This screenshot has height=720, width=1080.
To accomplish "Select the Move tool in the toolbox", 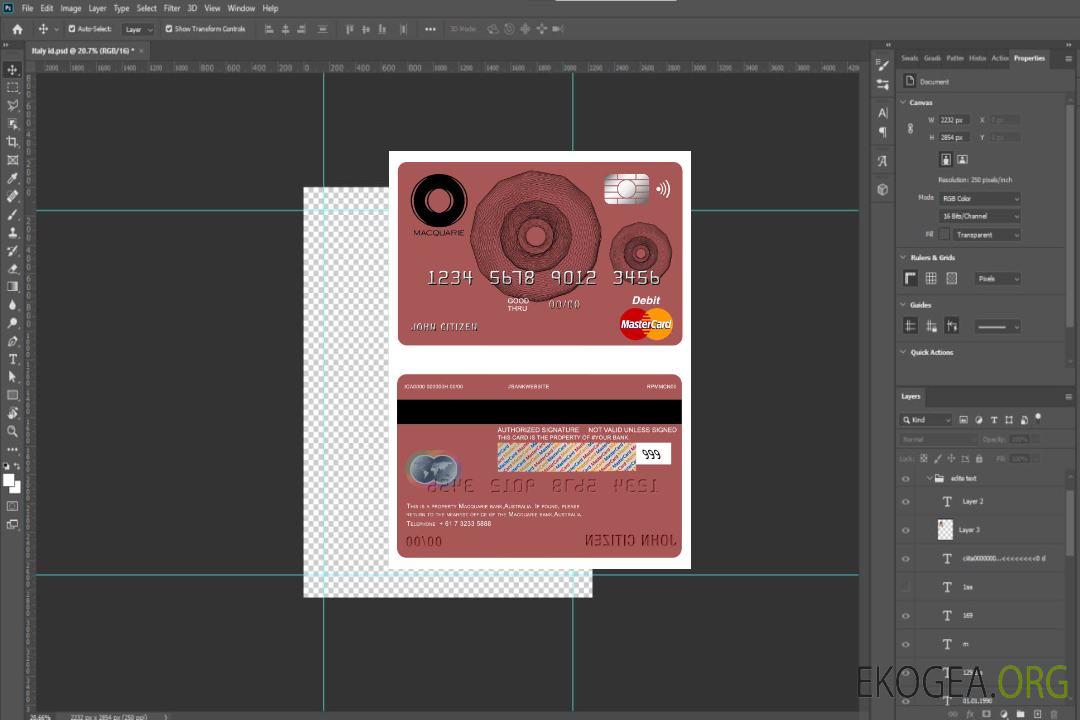I will click(x=12, y=70).
